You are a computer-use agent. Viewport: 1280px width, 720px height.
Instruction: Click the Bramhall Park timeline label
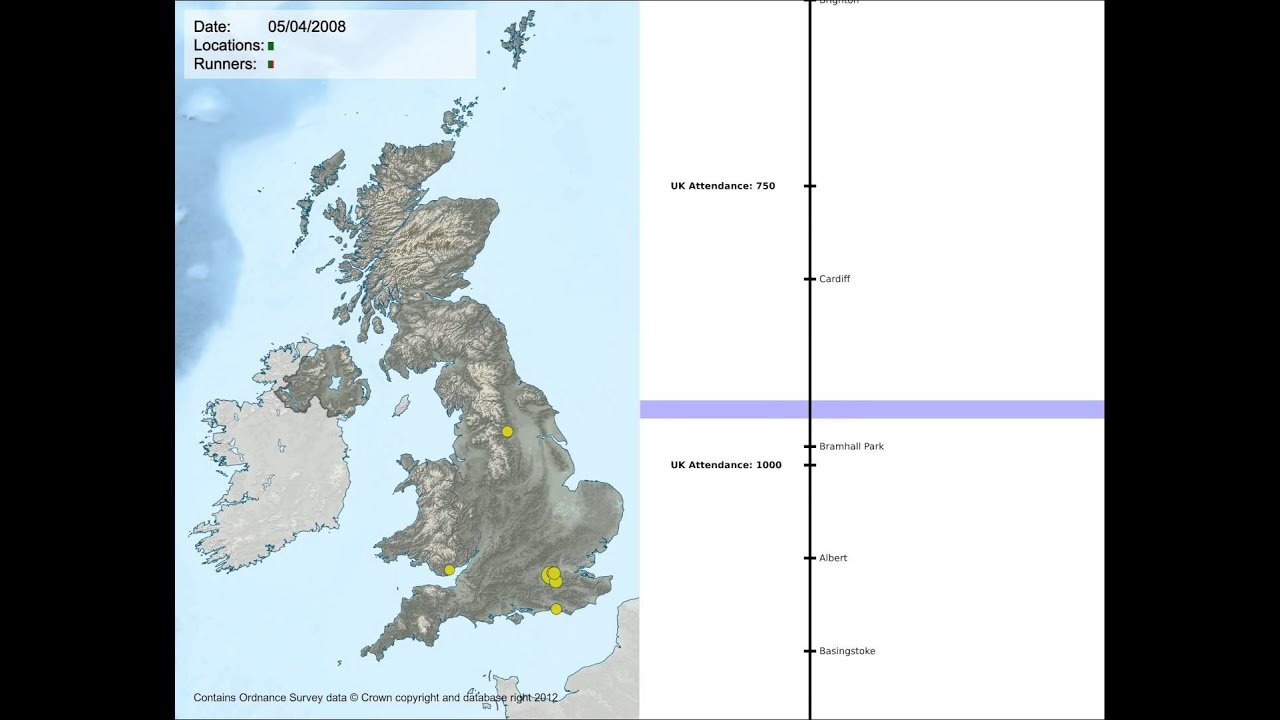(x=851, y=447)
